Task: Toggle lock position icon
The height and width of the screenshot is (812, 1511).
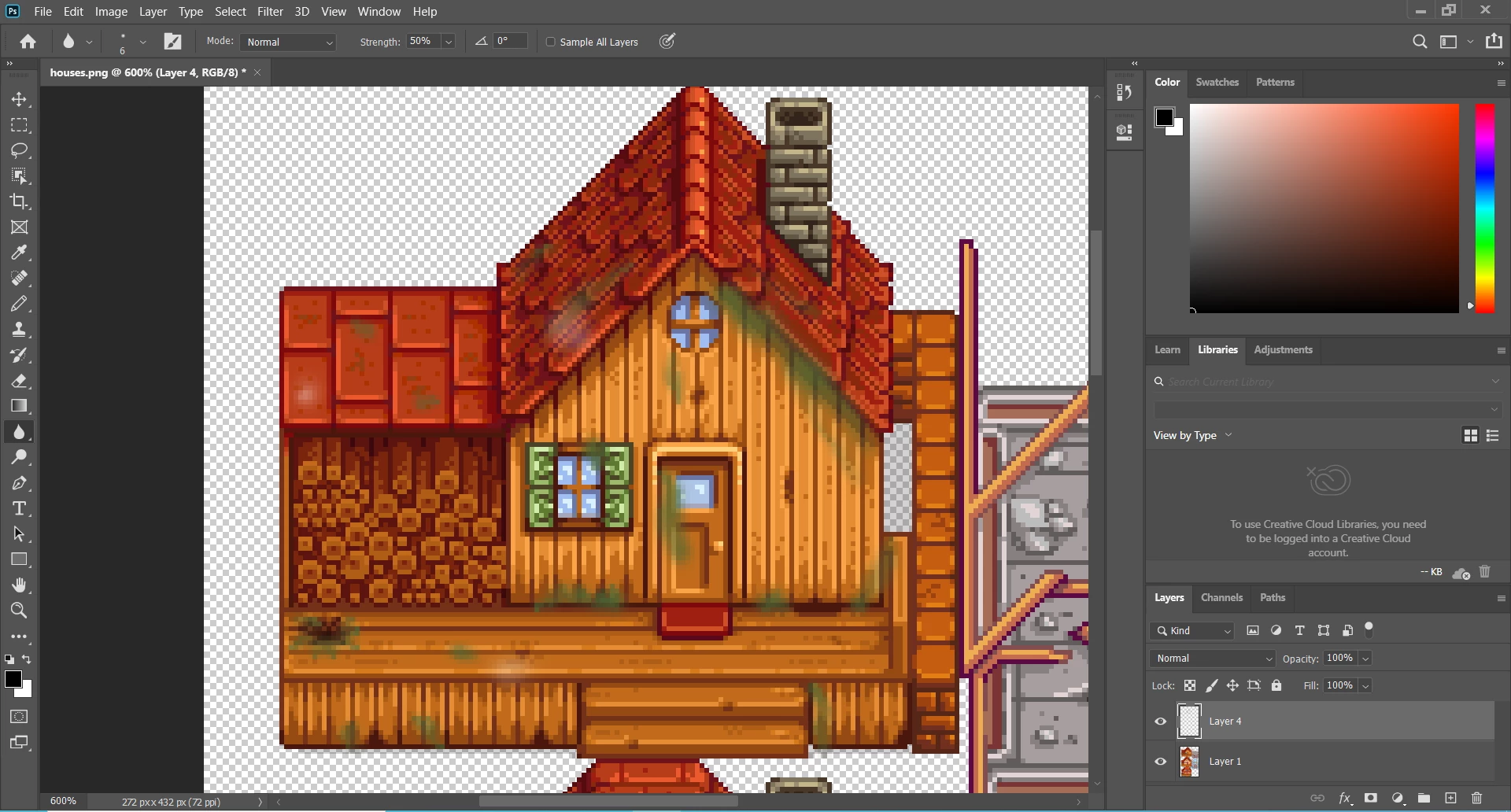Action: coord(1232,686)
